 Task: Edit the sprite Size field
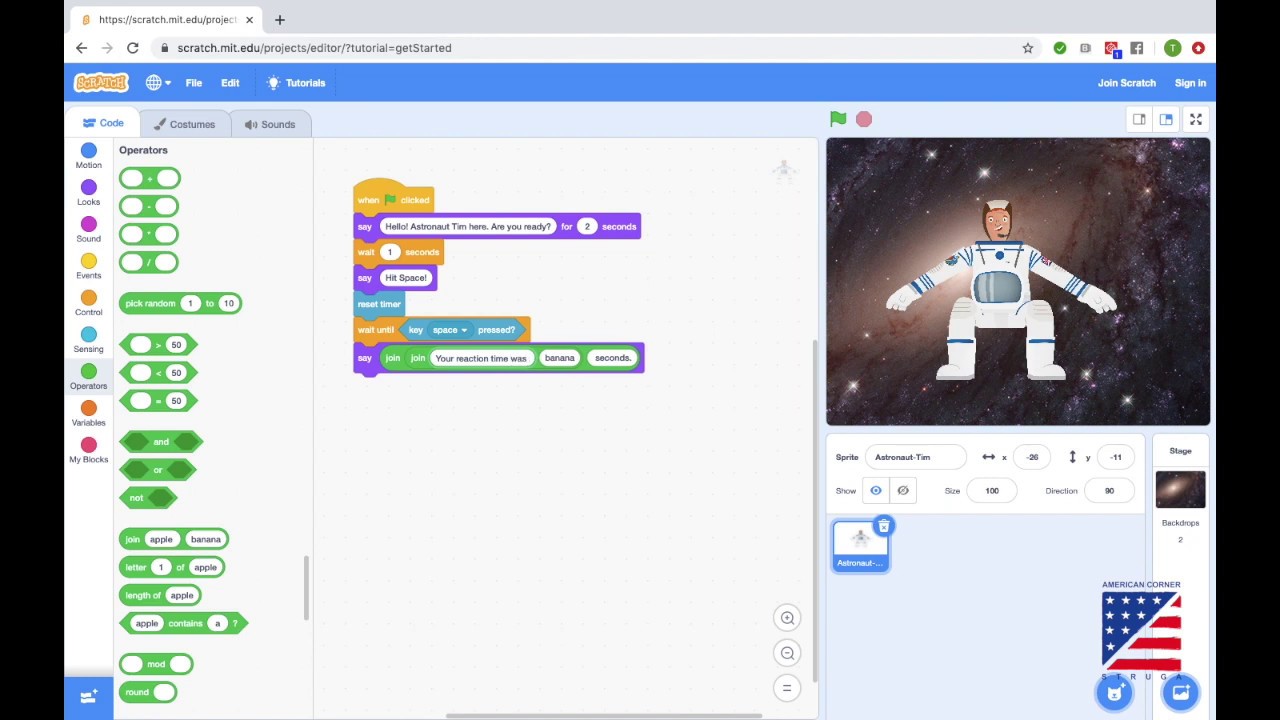[x=991, y=491]
